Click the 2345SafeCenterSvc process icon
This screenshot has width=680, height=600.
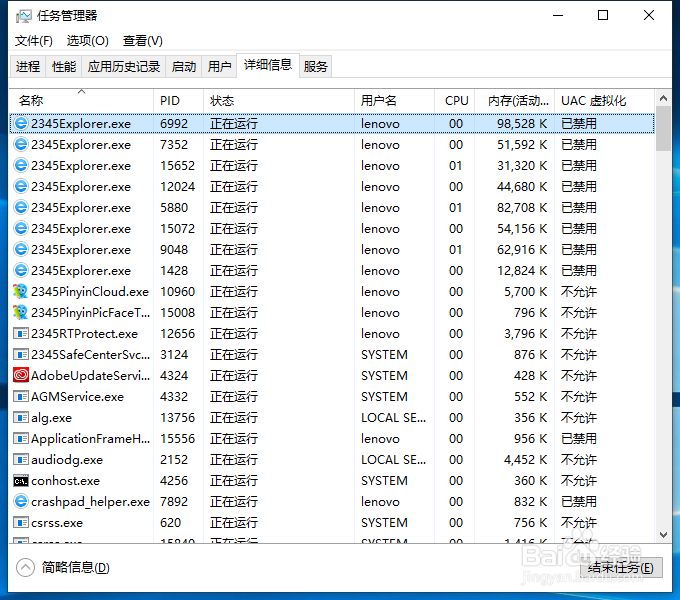click(21, 355)
